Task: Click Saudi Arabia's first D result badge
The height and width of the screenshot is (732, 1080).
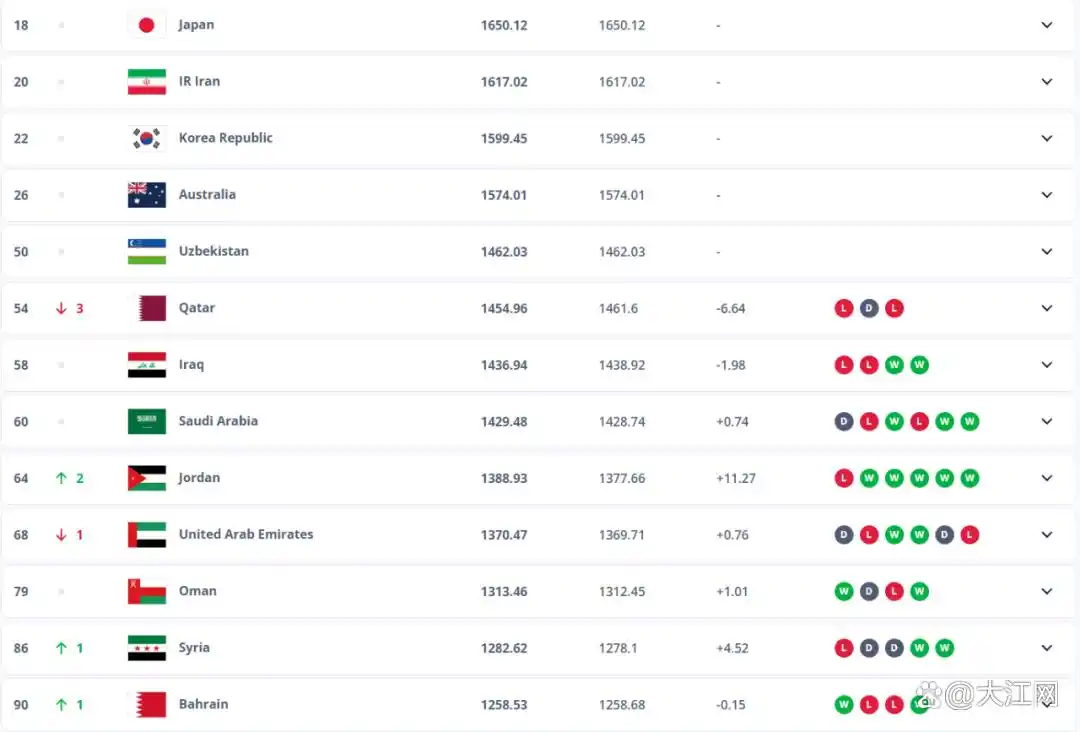Action: (x=844, y=421)
